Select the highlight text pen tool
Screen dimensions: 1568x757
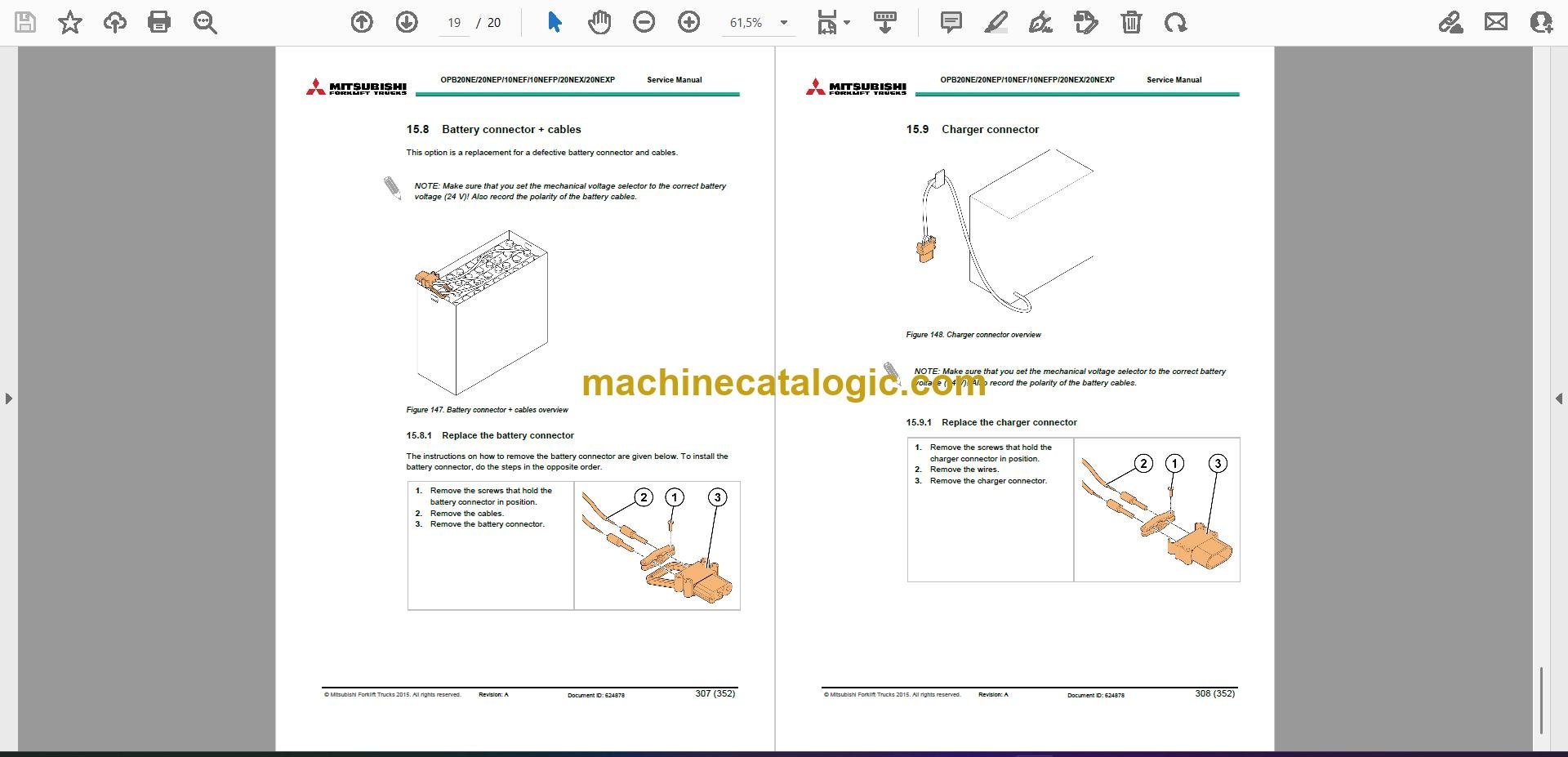pyautogui.click(x=996, y=22)
